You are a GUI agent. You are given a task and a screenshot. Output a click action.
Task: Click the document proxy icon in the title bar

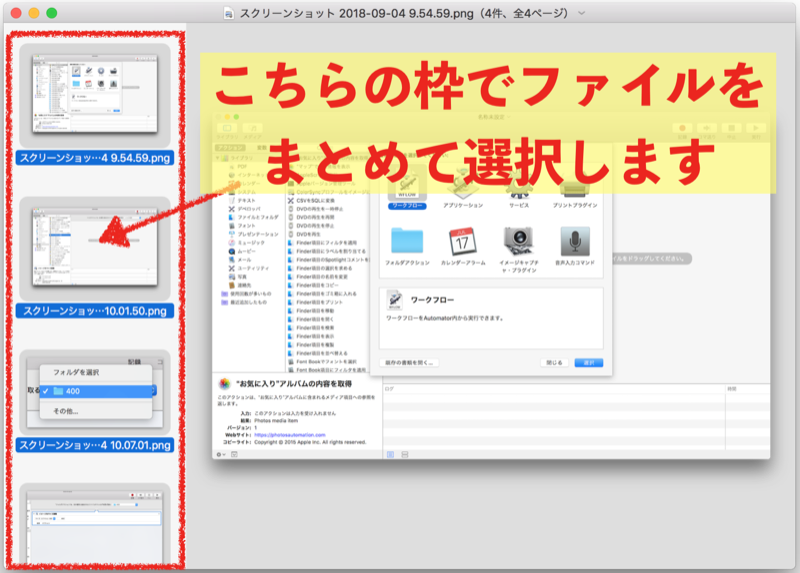pyautogui.click(x=229, y=14)
